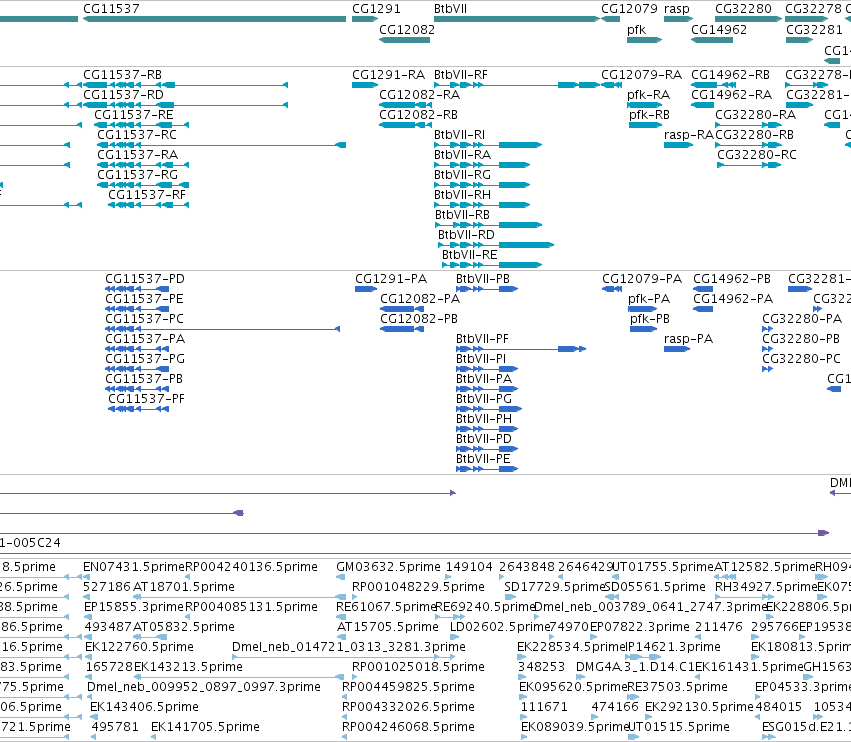Open protein BtbVII-PI label
The width and height of the screenshot is (851, 742).
coord(480,359)
